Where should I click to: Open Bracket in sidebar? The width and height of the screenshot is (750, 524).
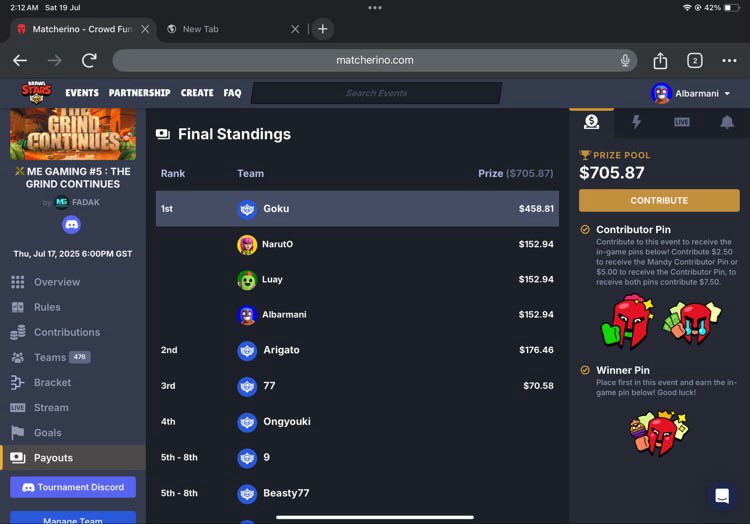point(52,382)
